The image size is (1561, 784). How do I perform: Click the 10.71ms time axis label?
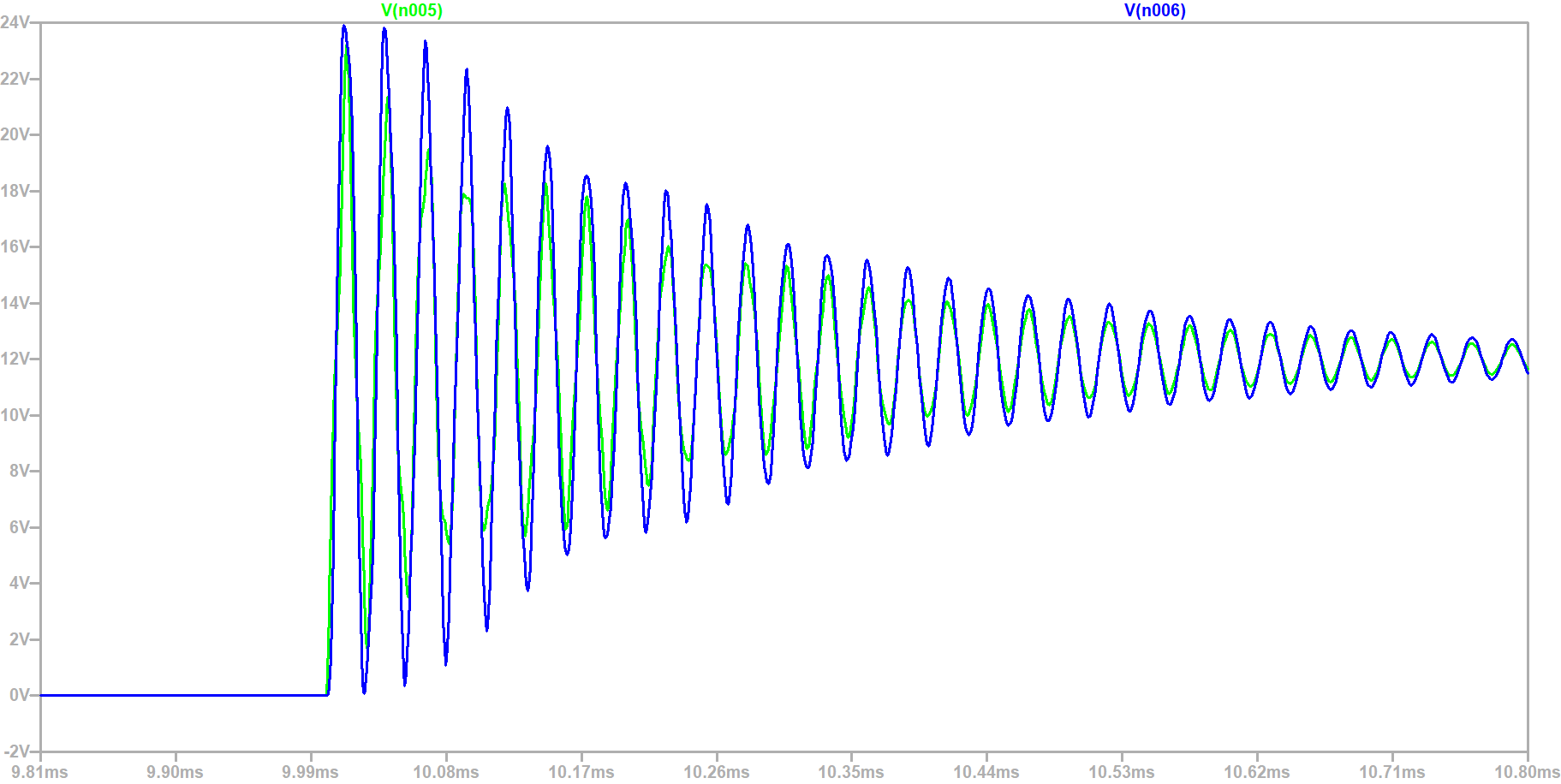click(1392, 772)
